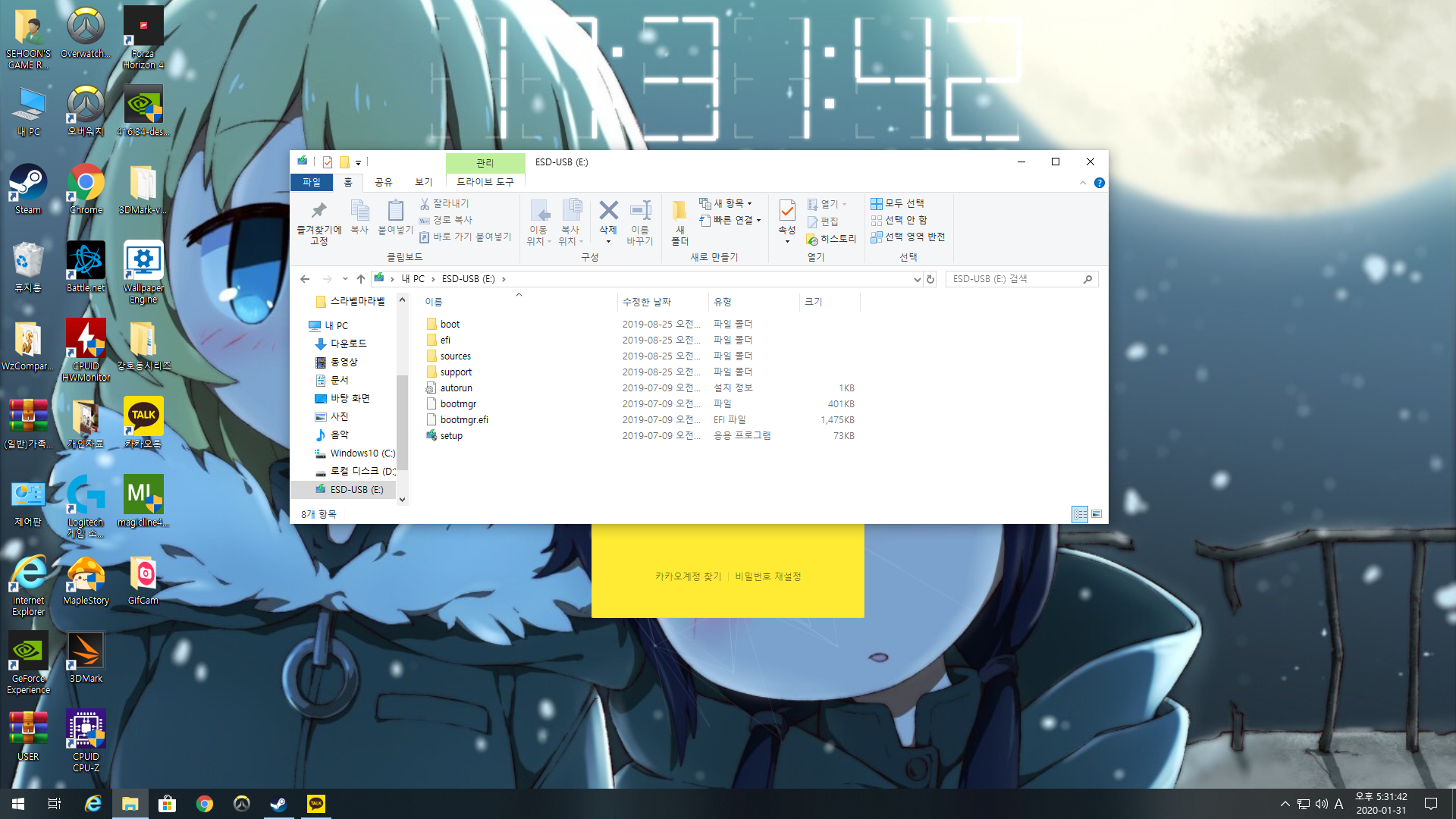Screen dimensions: 1456x819
Task: Switch to the Large icons view icon
Action: click(x=1097, y=514)
